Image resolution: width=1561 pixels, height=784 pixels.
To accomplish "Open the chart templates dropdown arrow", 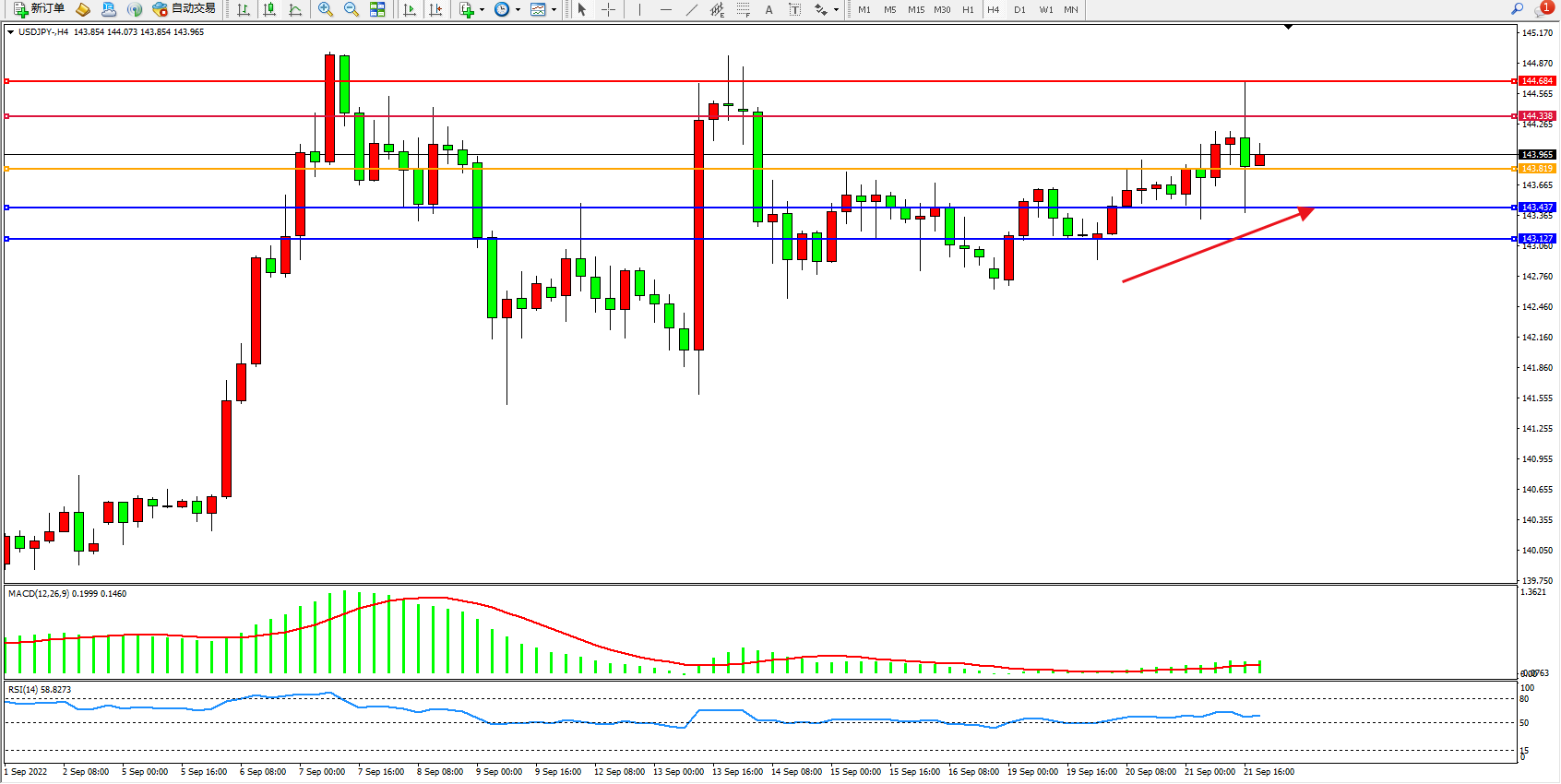I will pyautogui.click(x=554, y=10).
